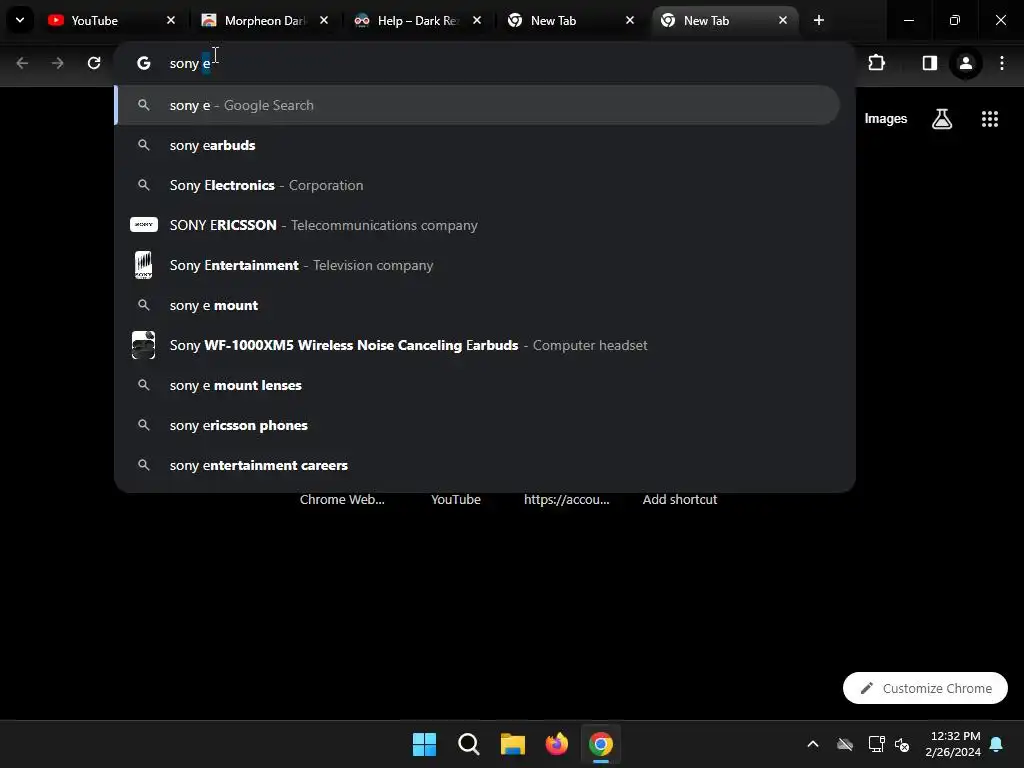Focus the address bar text 'sony e'
Viewport: 1024px width, 768px height.
(x=189, y=63)
